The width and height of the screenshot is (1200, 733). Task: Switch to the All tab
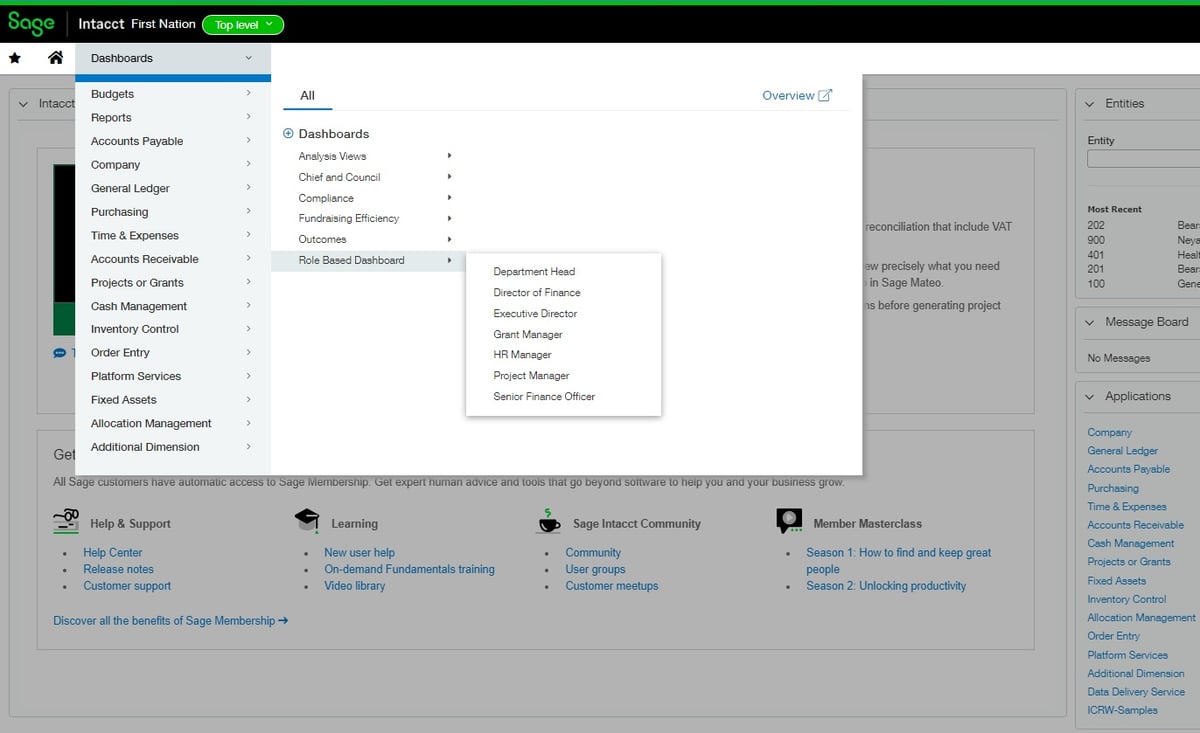307,95
